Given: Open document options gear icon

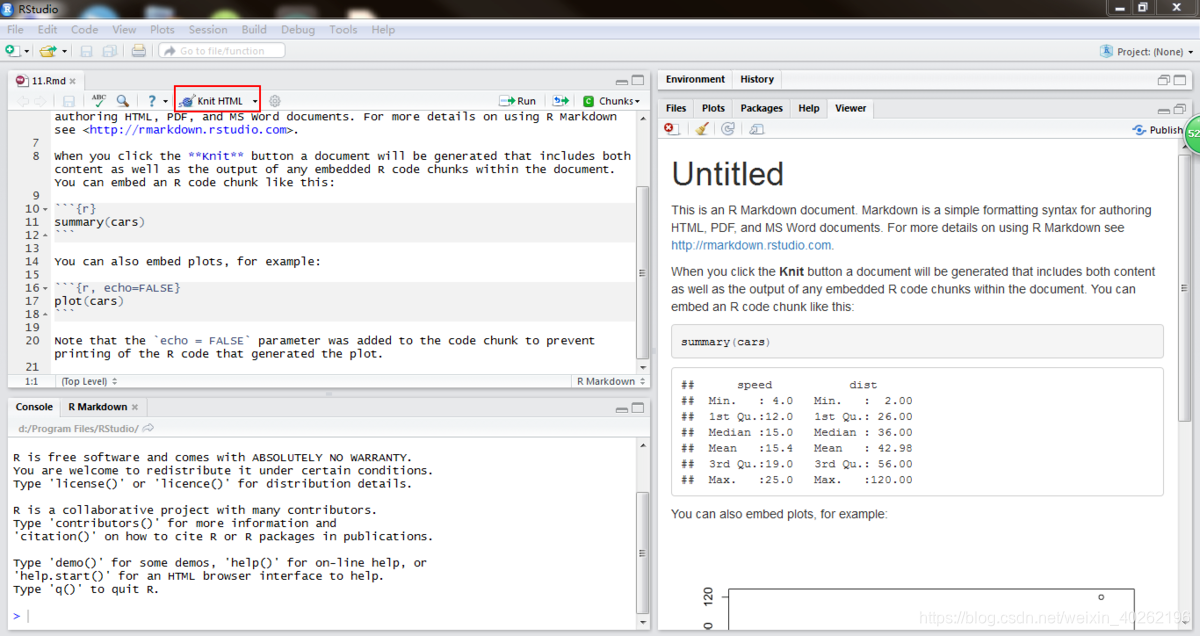Looking at the screenshot, I should [x=275, y=101].
